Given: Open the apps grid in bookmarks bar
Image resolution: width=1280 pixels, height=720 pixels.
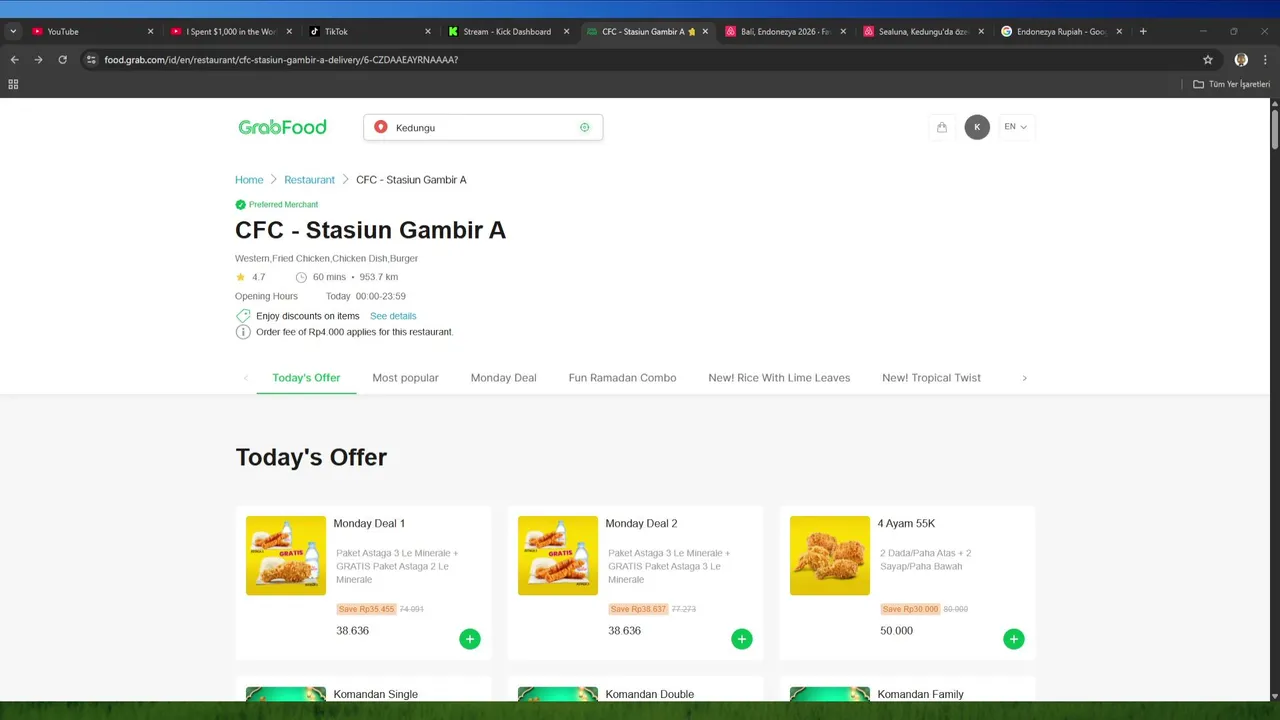Looking at the screenshot, I should tap(13, 84).
